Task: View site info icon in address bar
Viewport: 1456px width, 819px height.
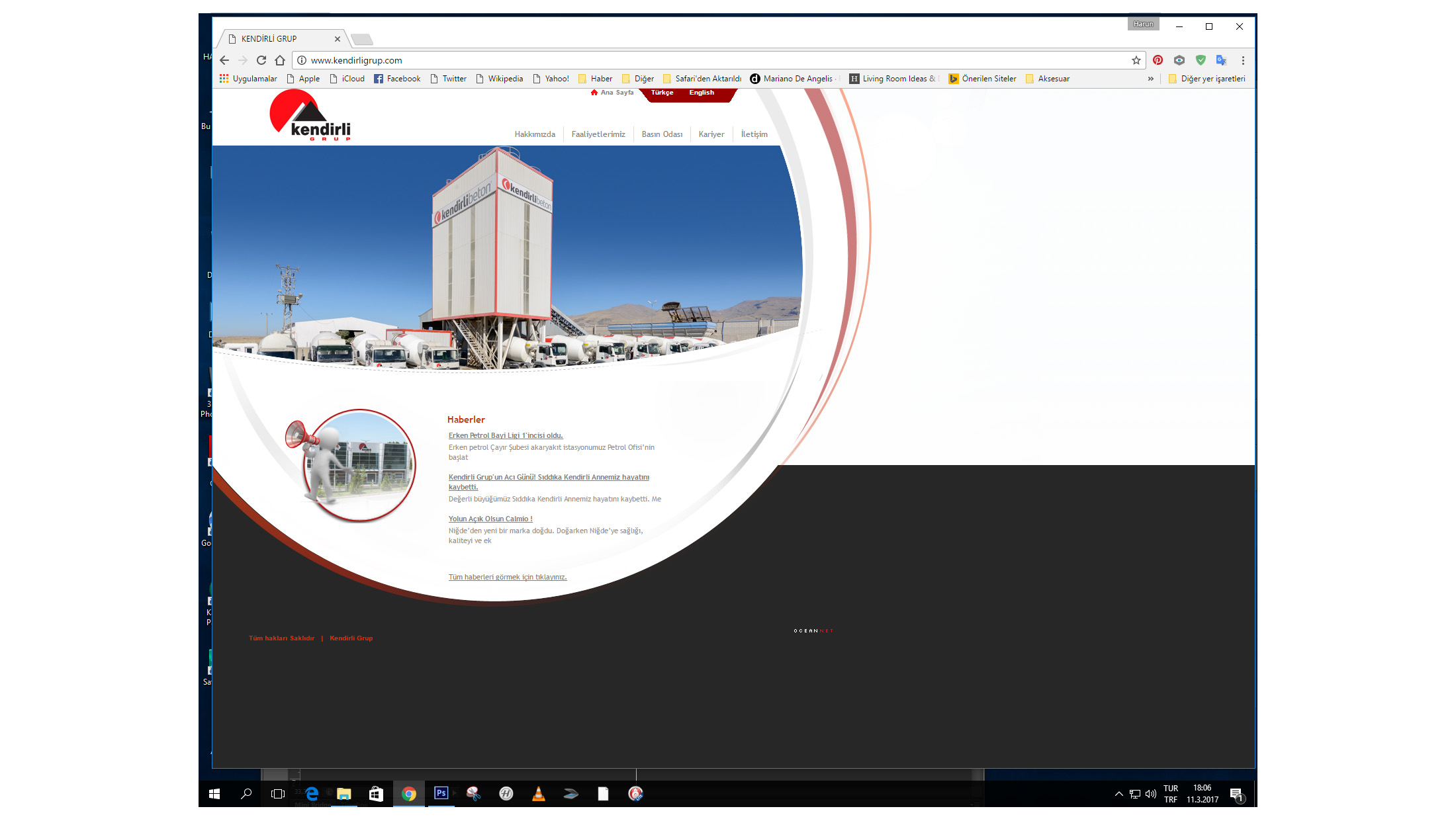Action: 302,60
